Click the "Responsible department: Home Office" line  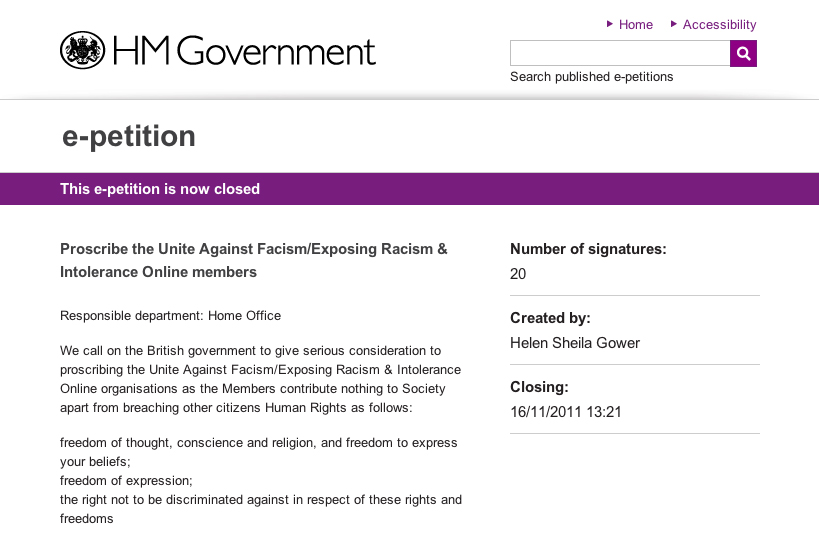pos(170,316)
